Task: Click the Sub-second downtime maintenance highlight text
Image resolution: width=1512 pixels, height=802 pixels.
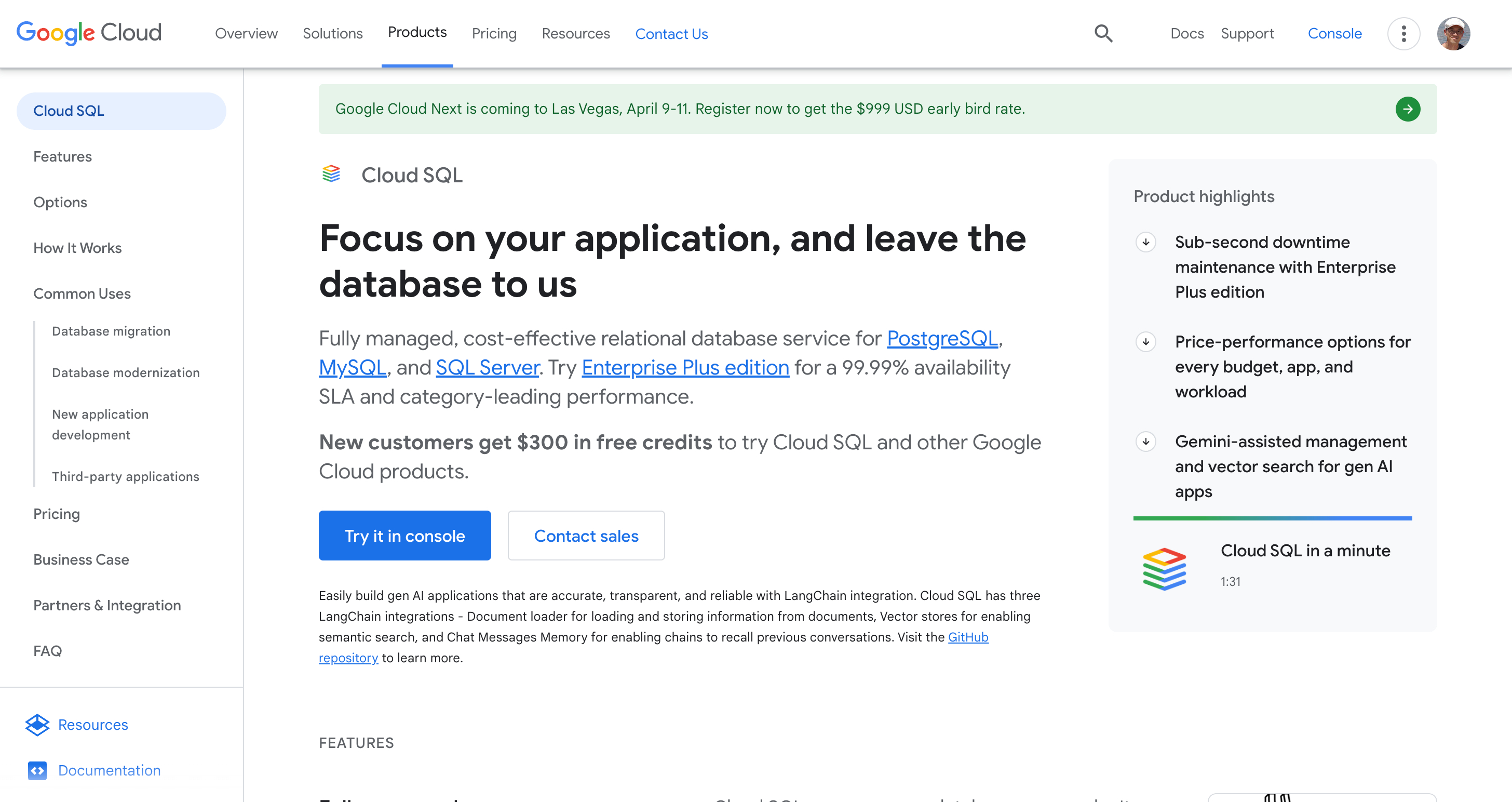Action: (x=1285, y=267)
